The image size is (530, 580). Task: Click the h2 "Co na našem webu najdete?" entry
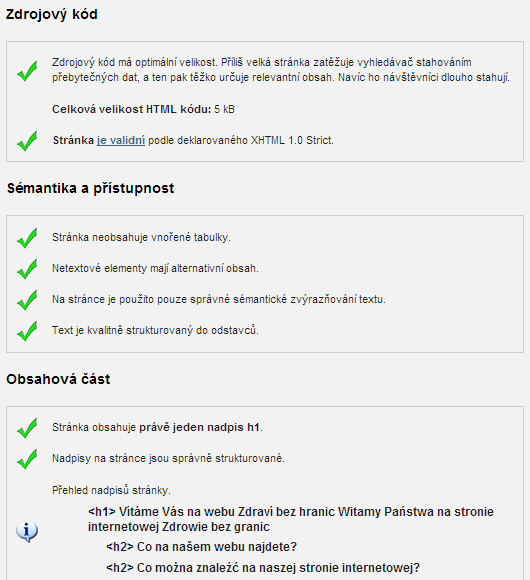(201, 547)
